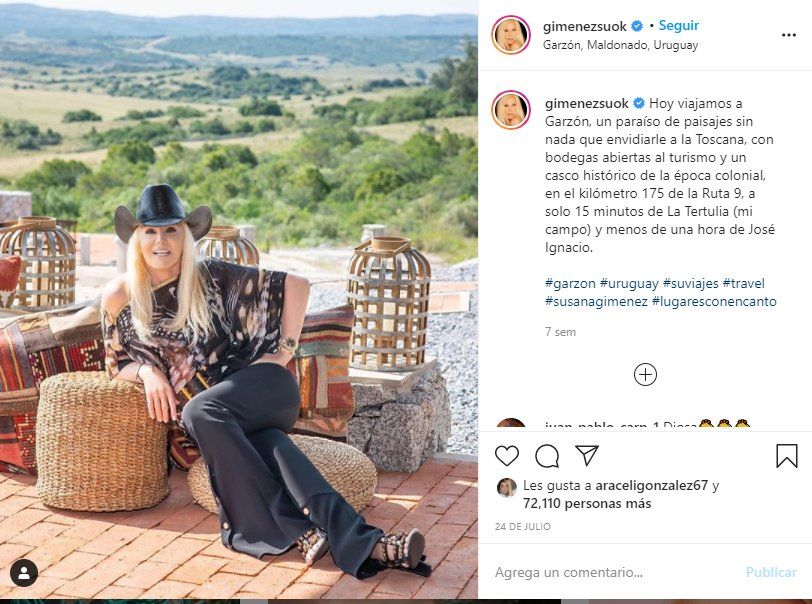Open the #susanagimenez hashtag
The width and height of the screenshot is (812, 604).
coord(596,301)
